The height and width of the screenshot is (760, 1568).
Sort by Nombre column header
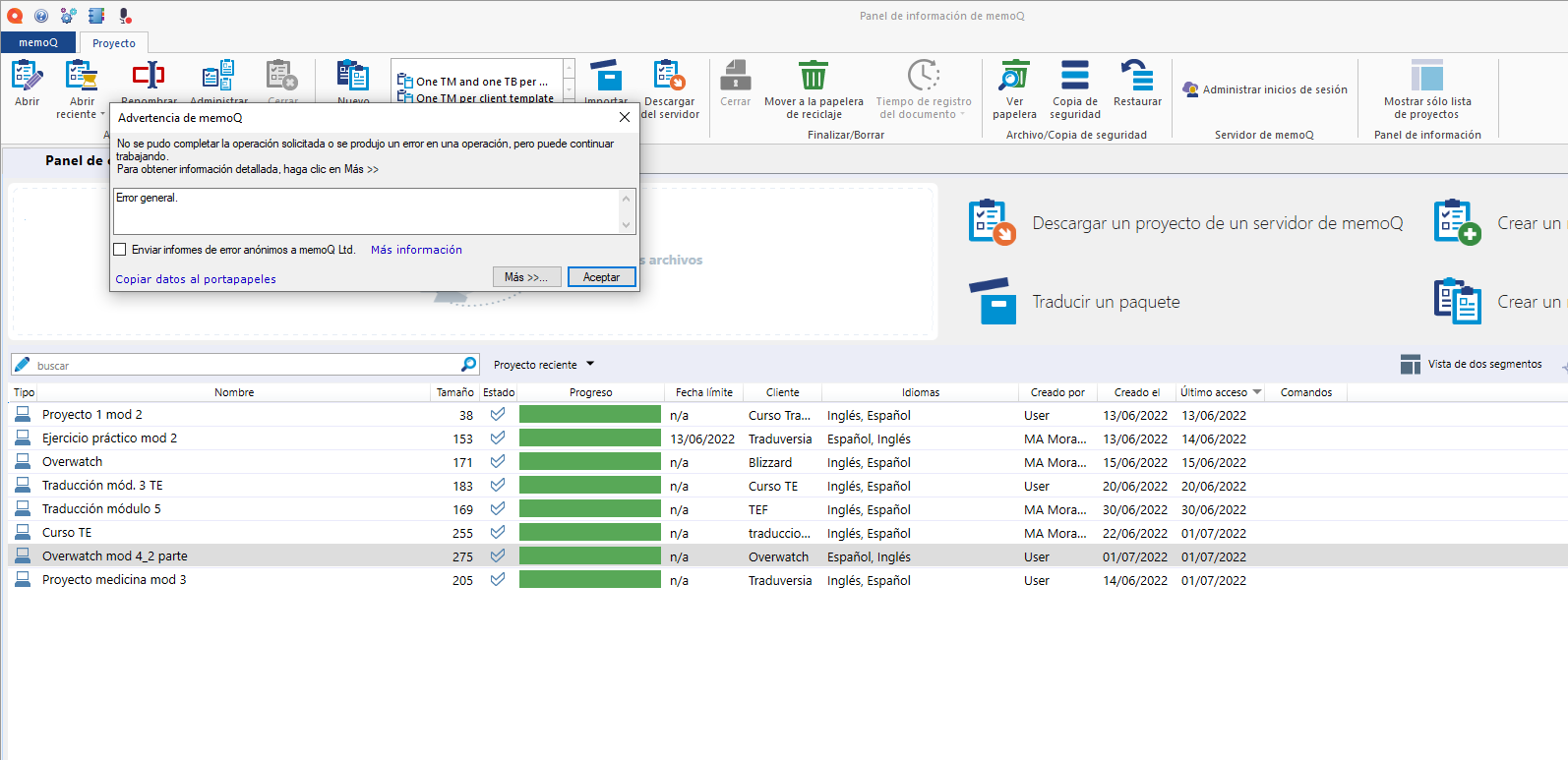234,392
